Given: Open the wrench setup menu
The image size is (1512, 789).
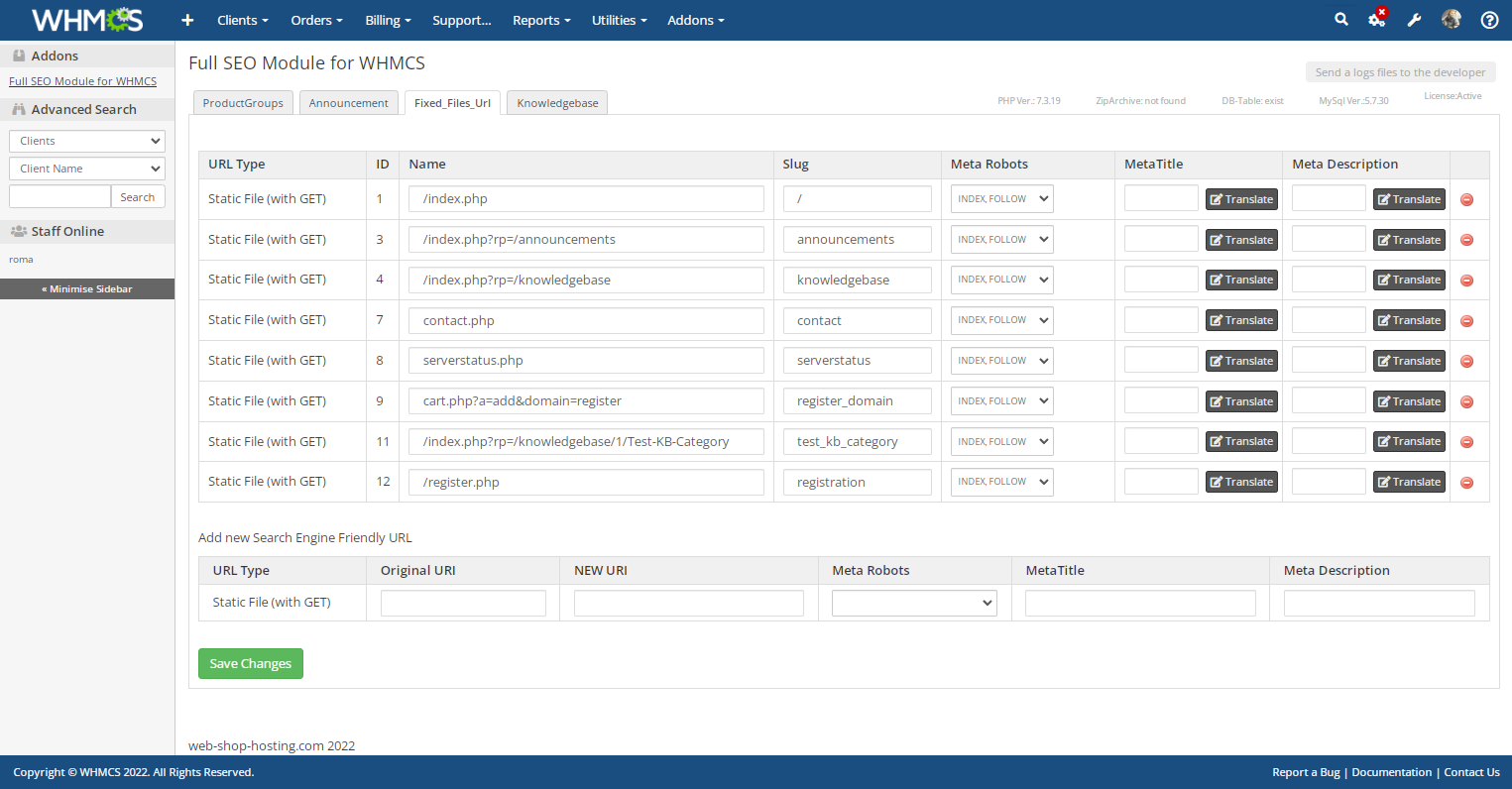Looking at the screenshot, I should [x=1415, y=20].
